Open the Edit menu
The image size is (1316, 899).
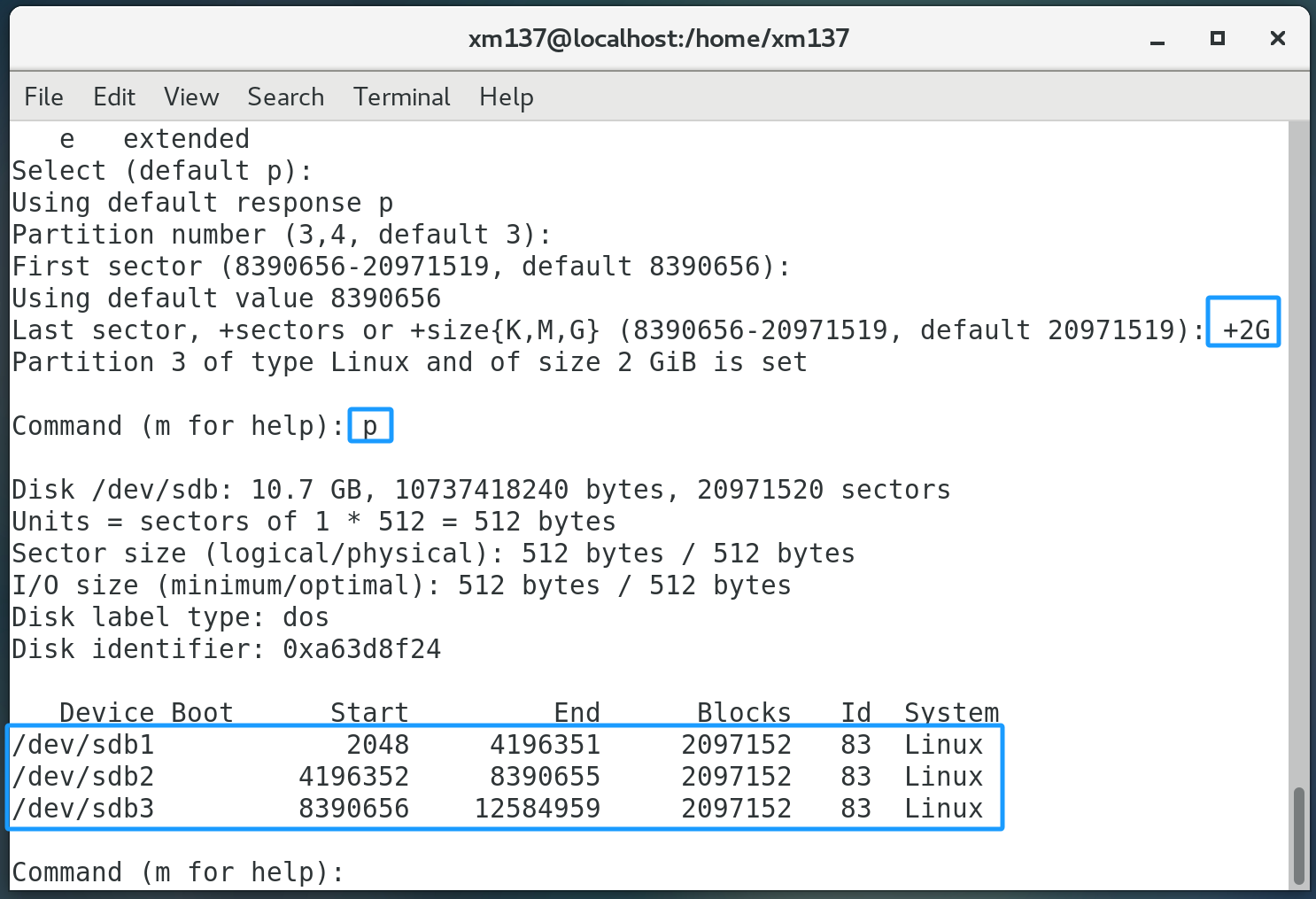pos(114,97)
